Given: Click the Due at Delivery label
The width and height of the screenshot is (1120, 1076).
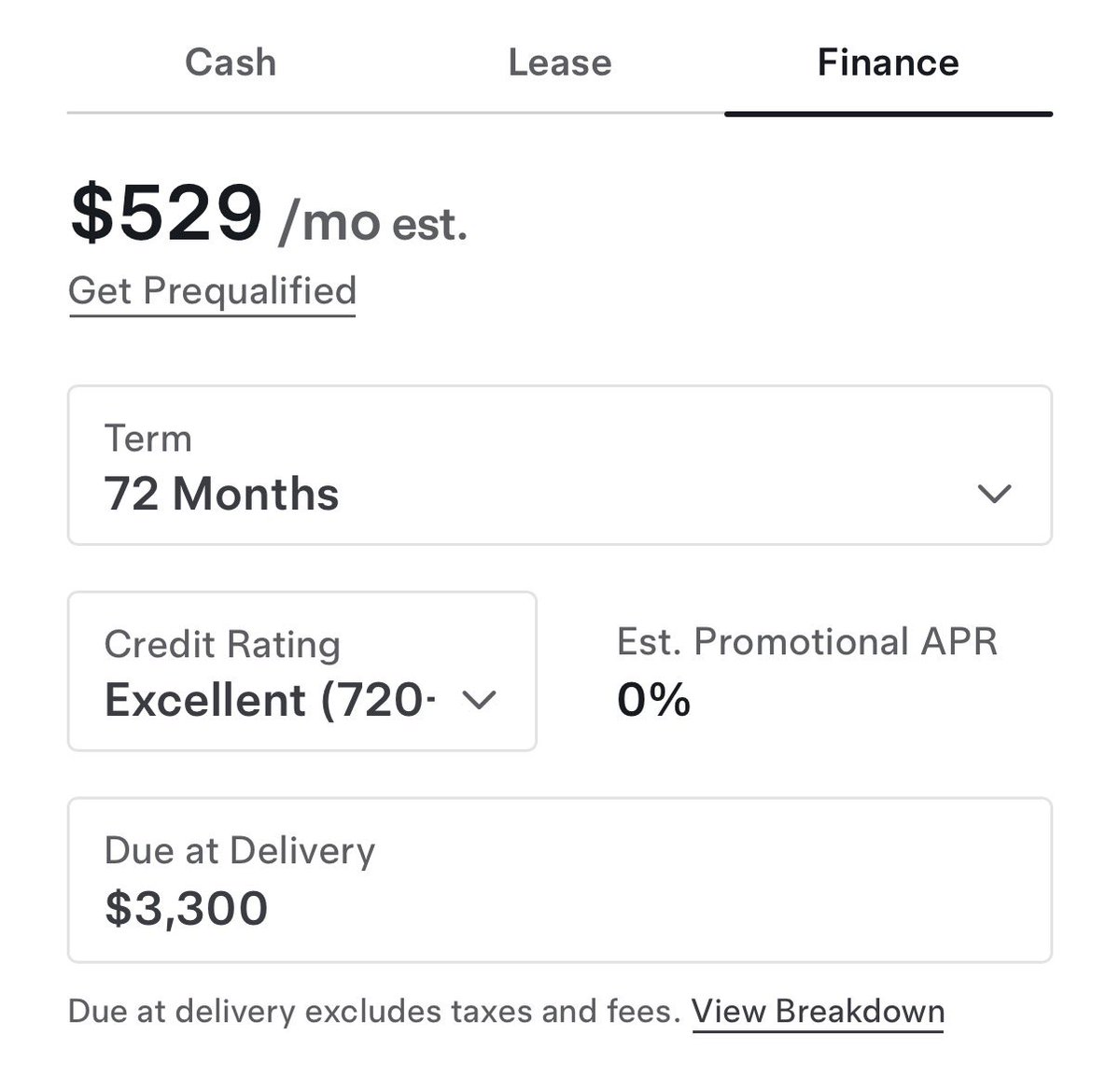Looking at the screenshot, I should click(240, 850).
